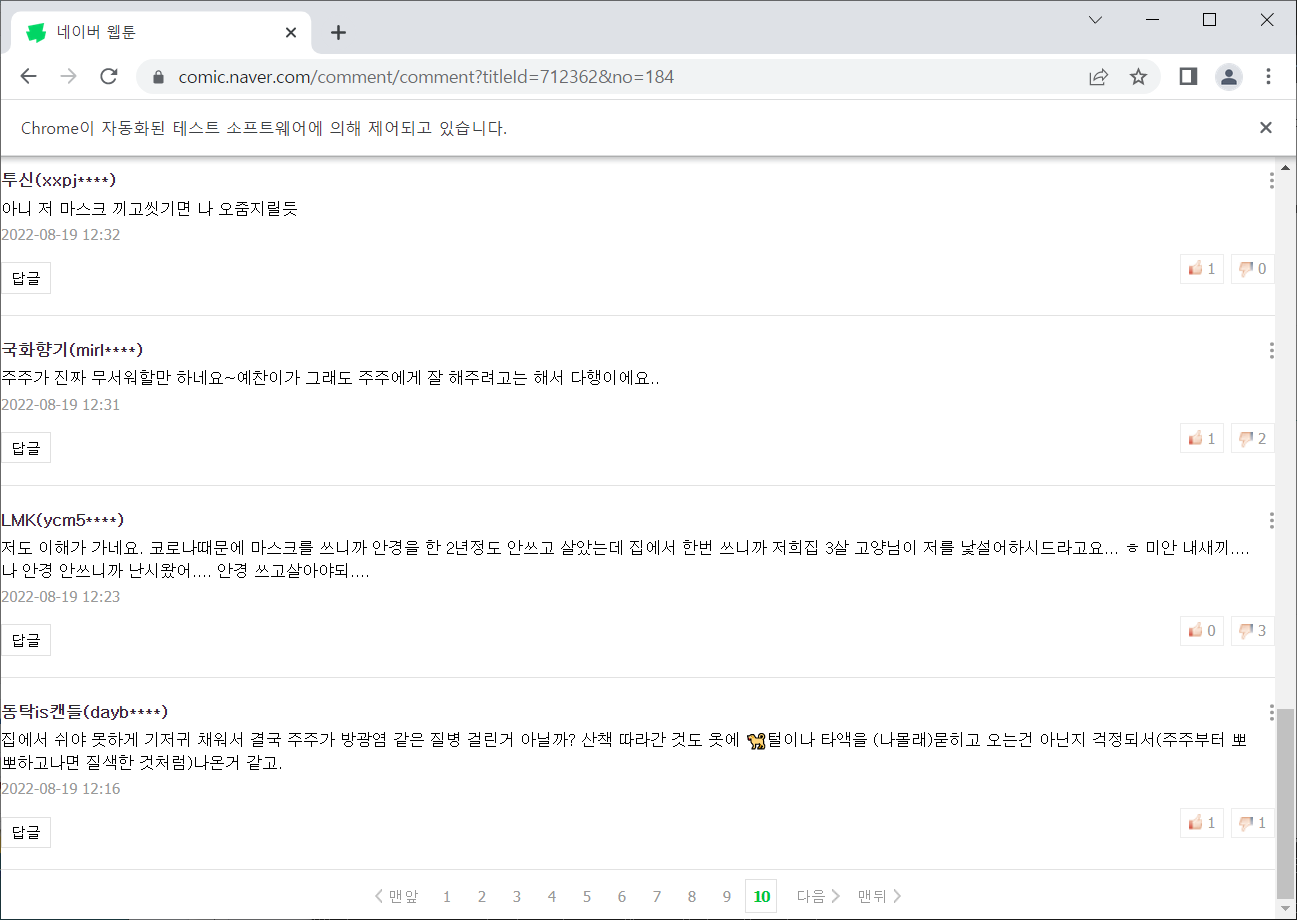
Task: Reply (답글) to the 투신(xxpj****) comment
Action: coord(26,278)
